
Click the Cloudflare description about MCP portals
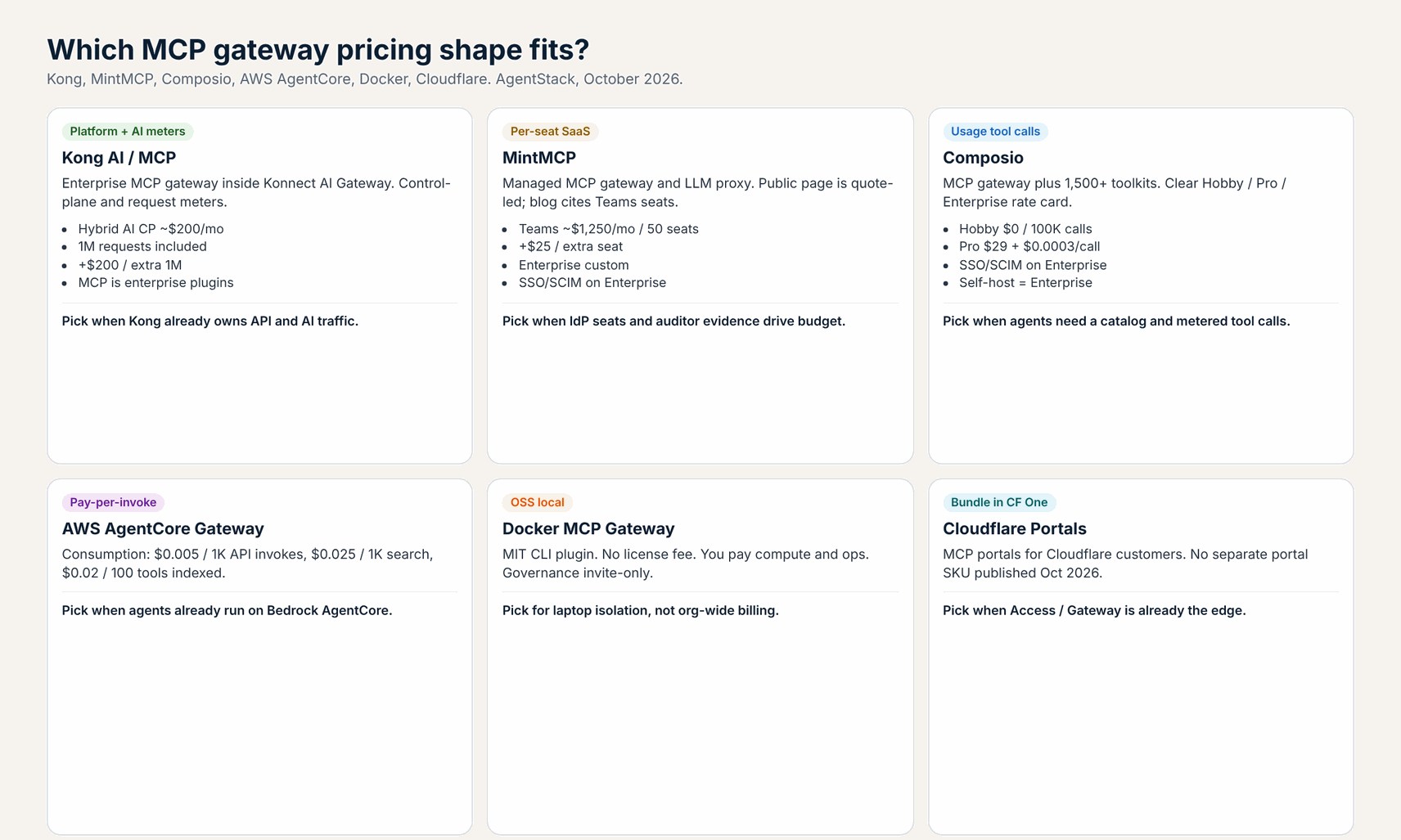(x=1125, y=564)
